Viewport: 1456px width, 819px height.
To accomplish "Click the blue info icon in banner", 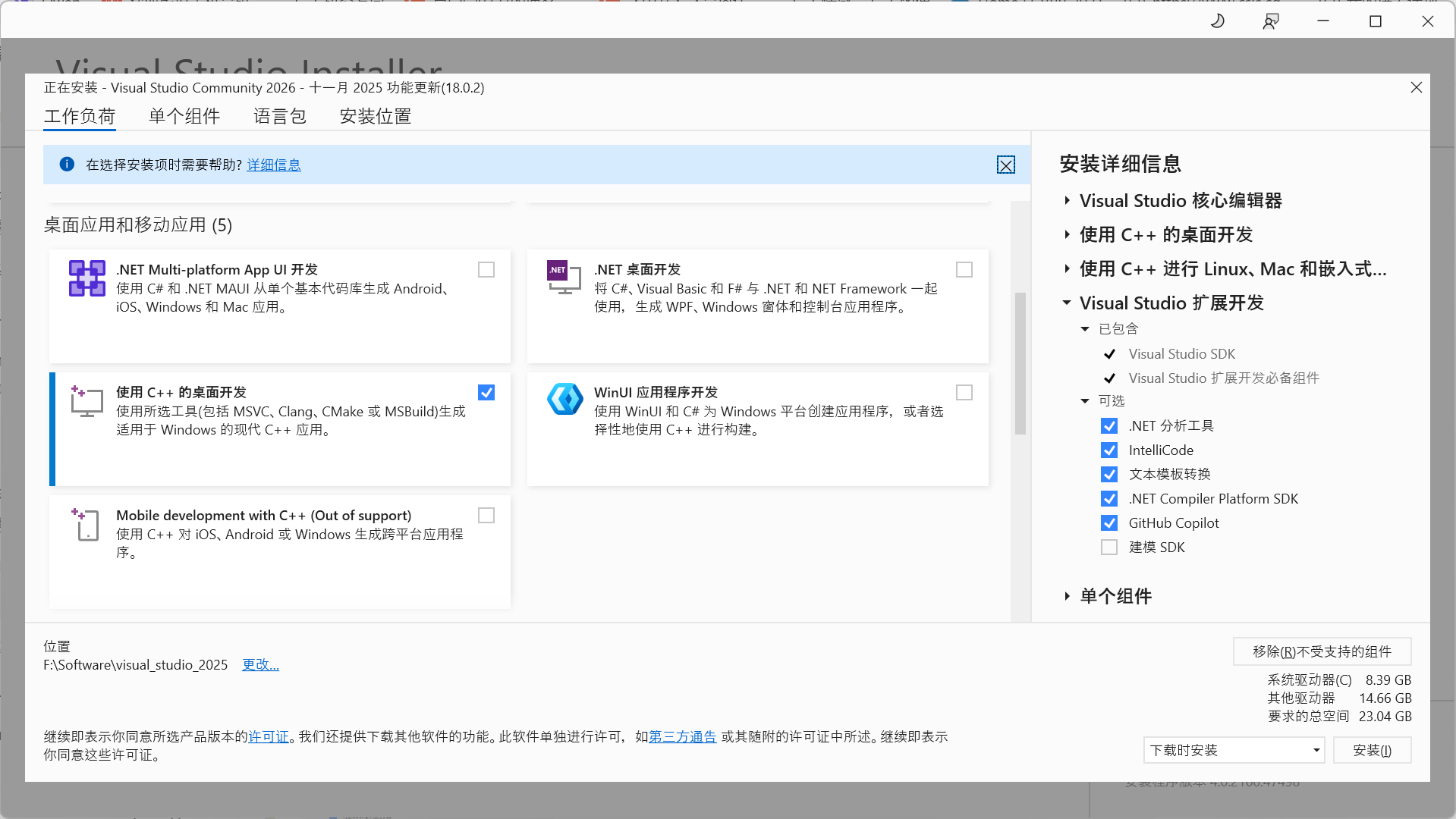I will [x=67, y=164].
